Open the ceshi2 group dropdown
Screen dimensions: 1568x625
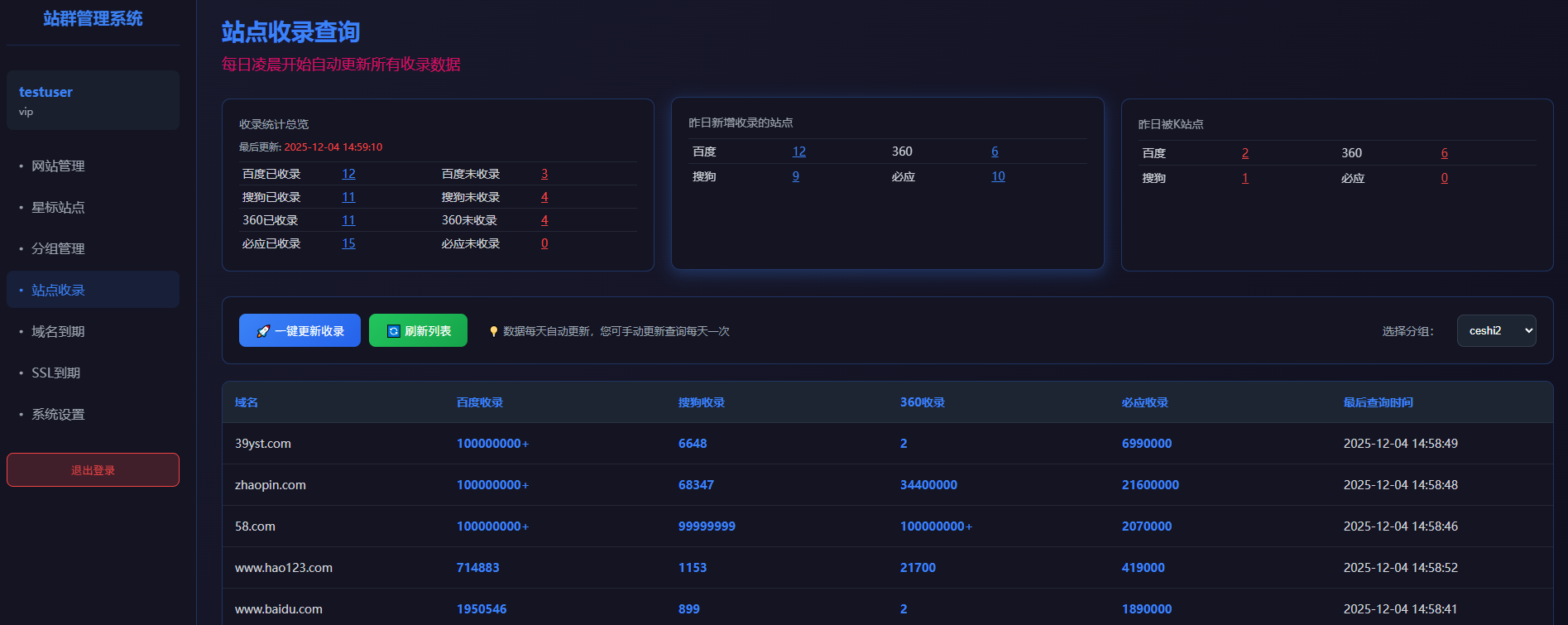click(x=1496, y=330)
